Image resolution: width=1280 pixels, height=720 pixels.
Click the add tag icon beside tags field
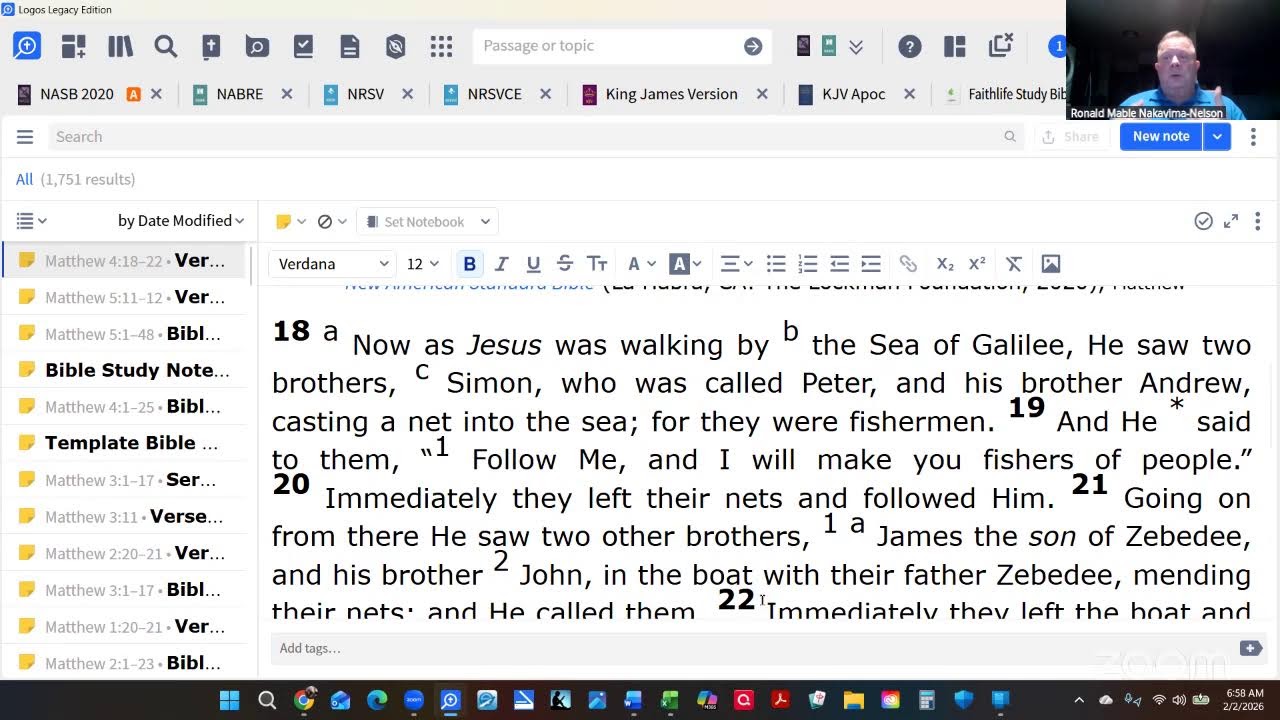1250,648
